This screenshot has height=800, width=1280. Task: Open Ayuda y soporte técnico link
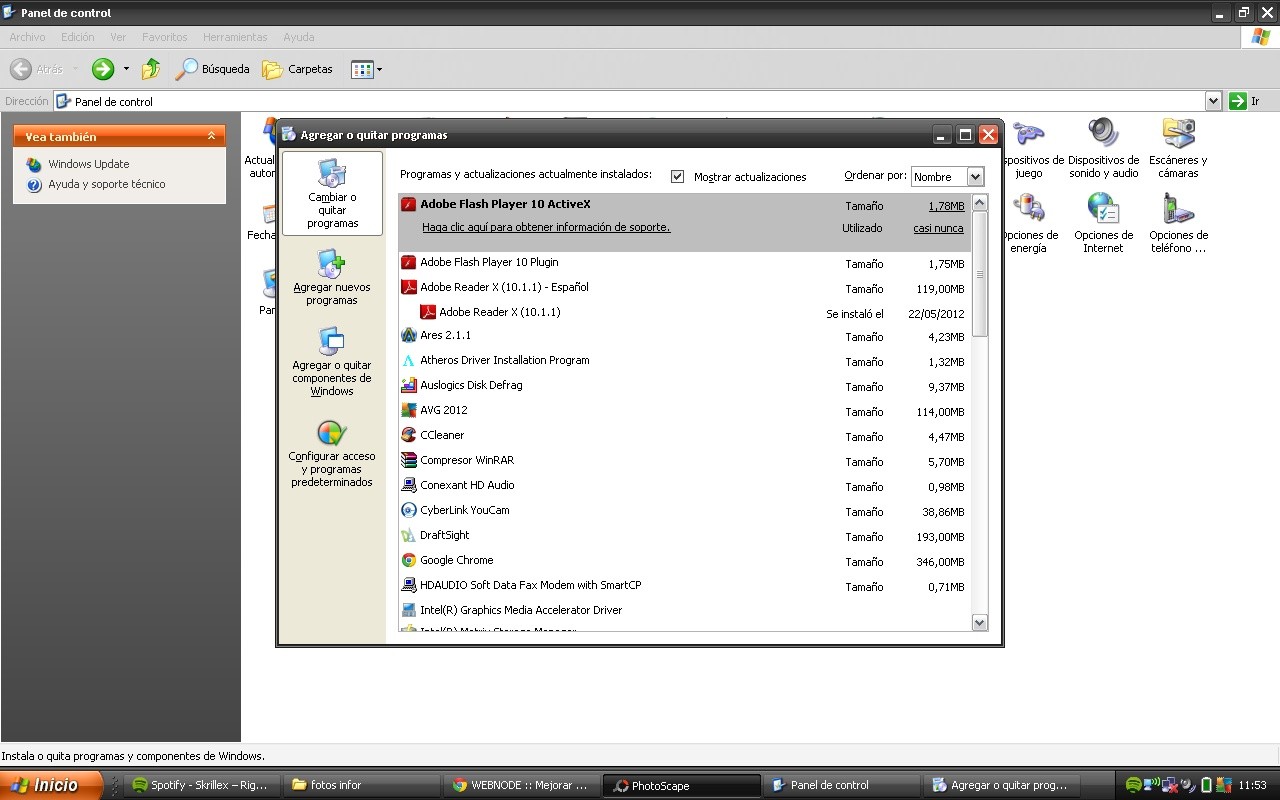click(x=107, y=184)
